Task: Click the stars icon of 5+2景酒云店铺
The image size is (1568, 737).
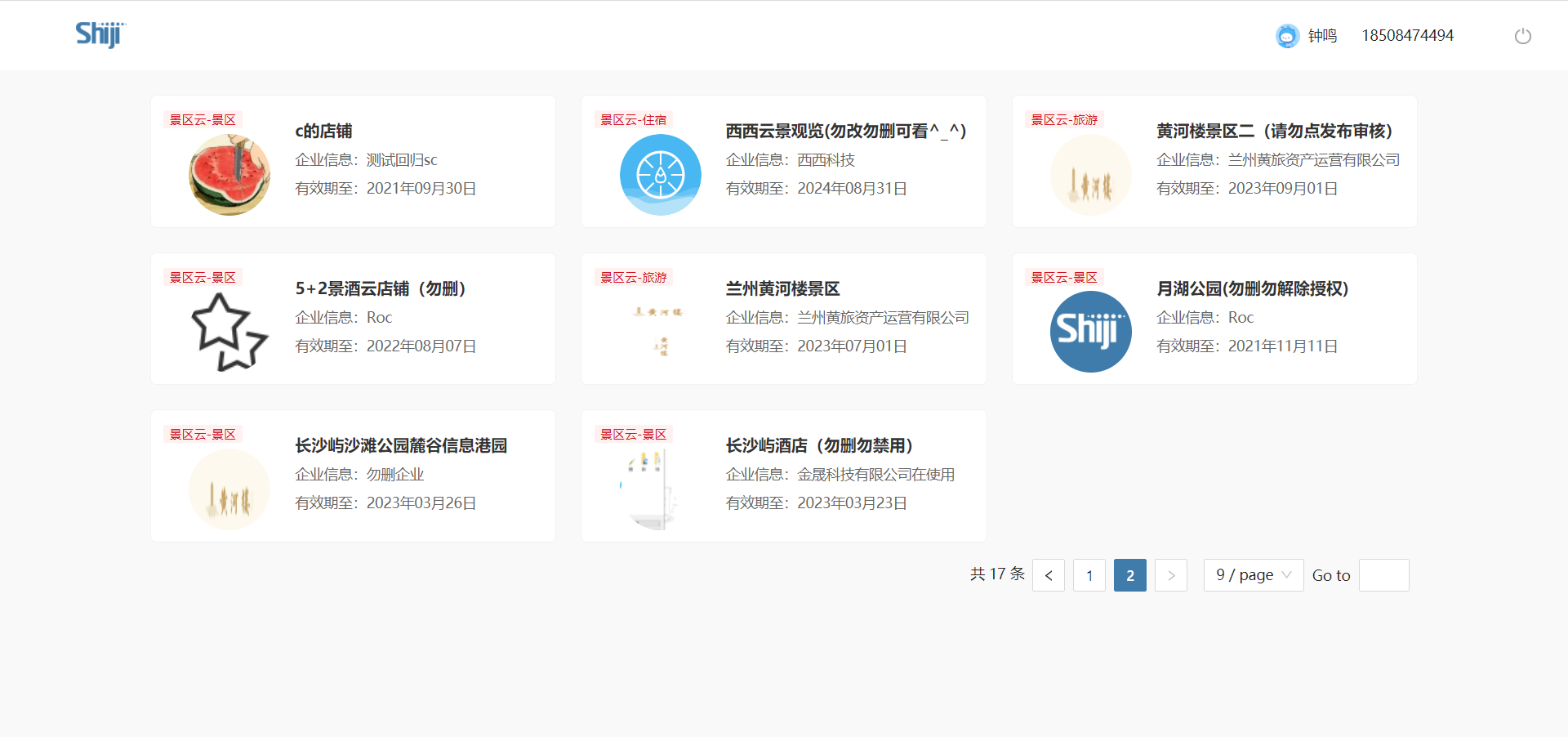Action: [229, 332]
